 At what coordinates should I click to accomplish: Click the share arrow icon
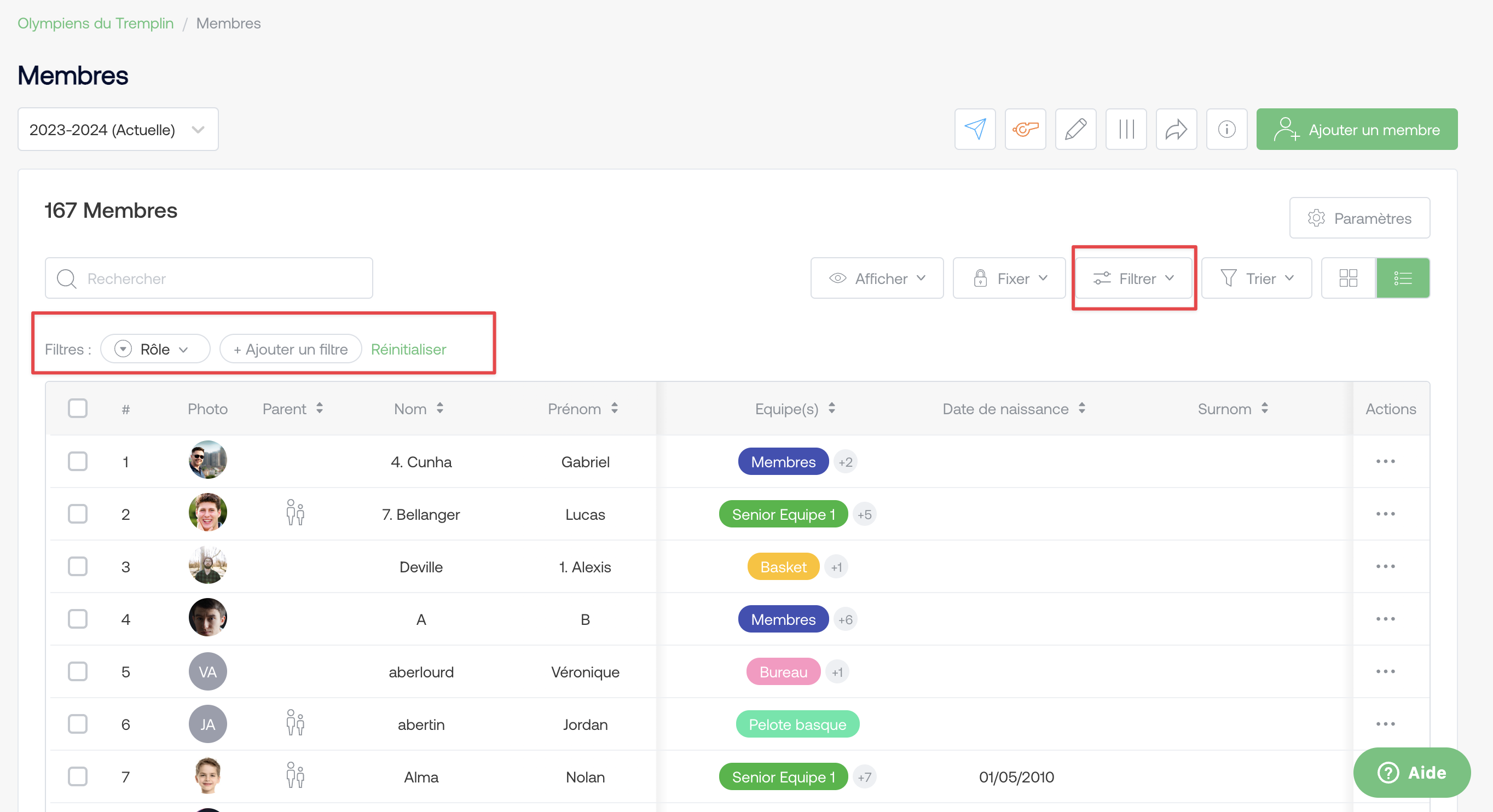point(1177,129)
